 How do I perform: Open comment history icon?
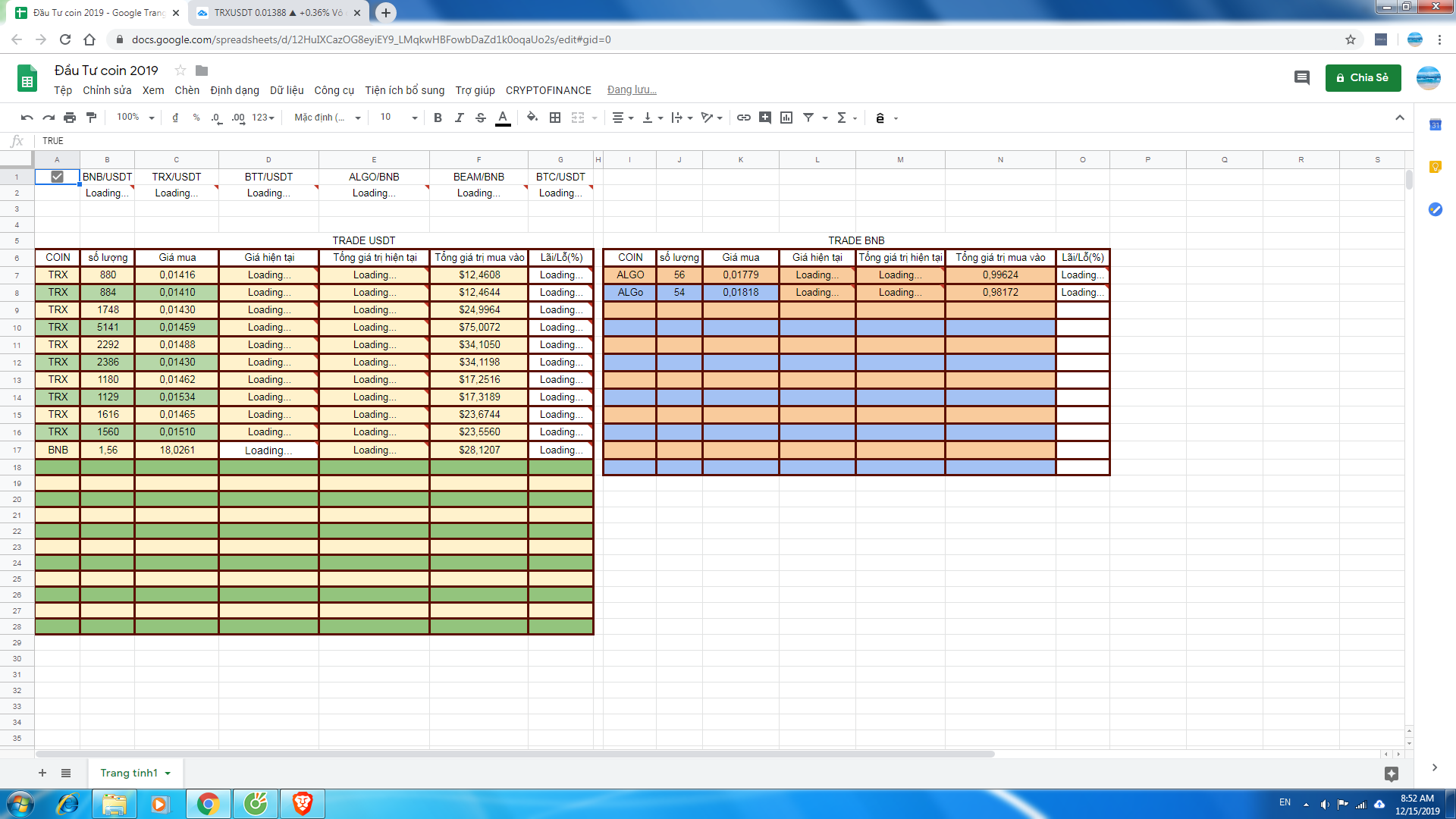point(1302,77)
